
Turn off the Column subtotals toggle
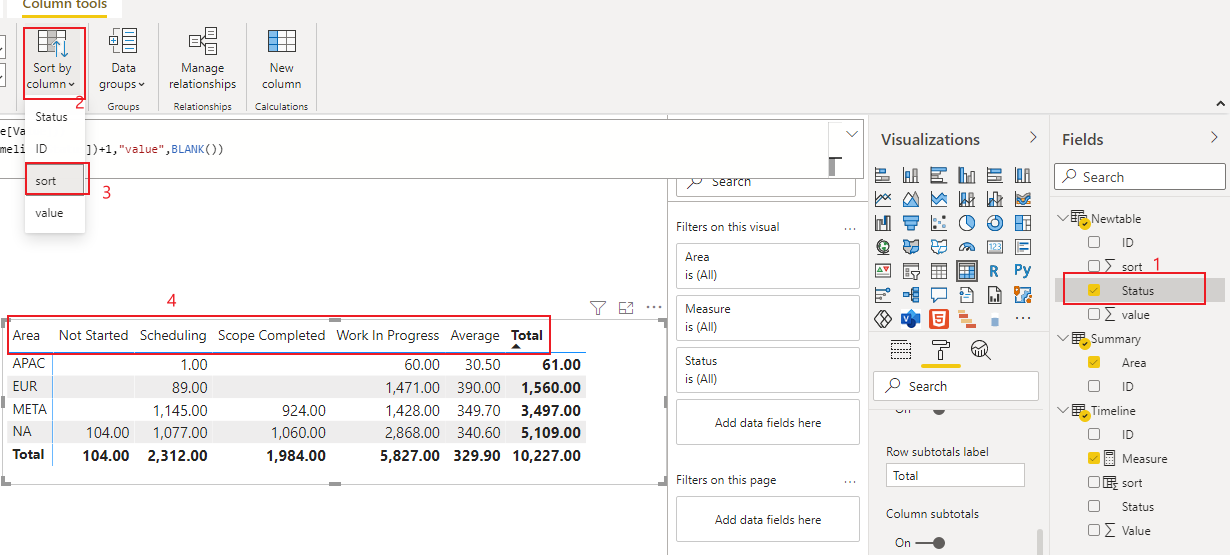coord(932,542)
